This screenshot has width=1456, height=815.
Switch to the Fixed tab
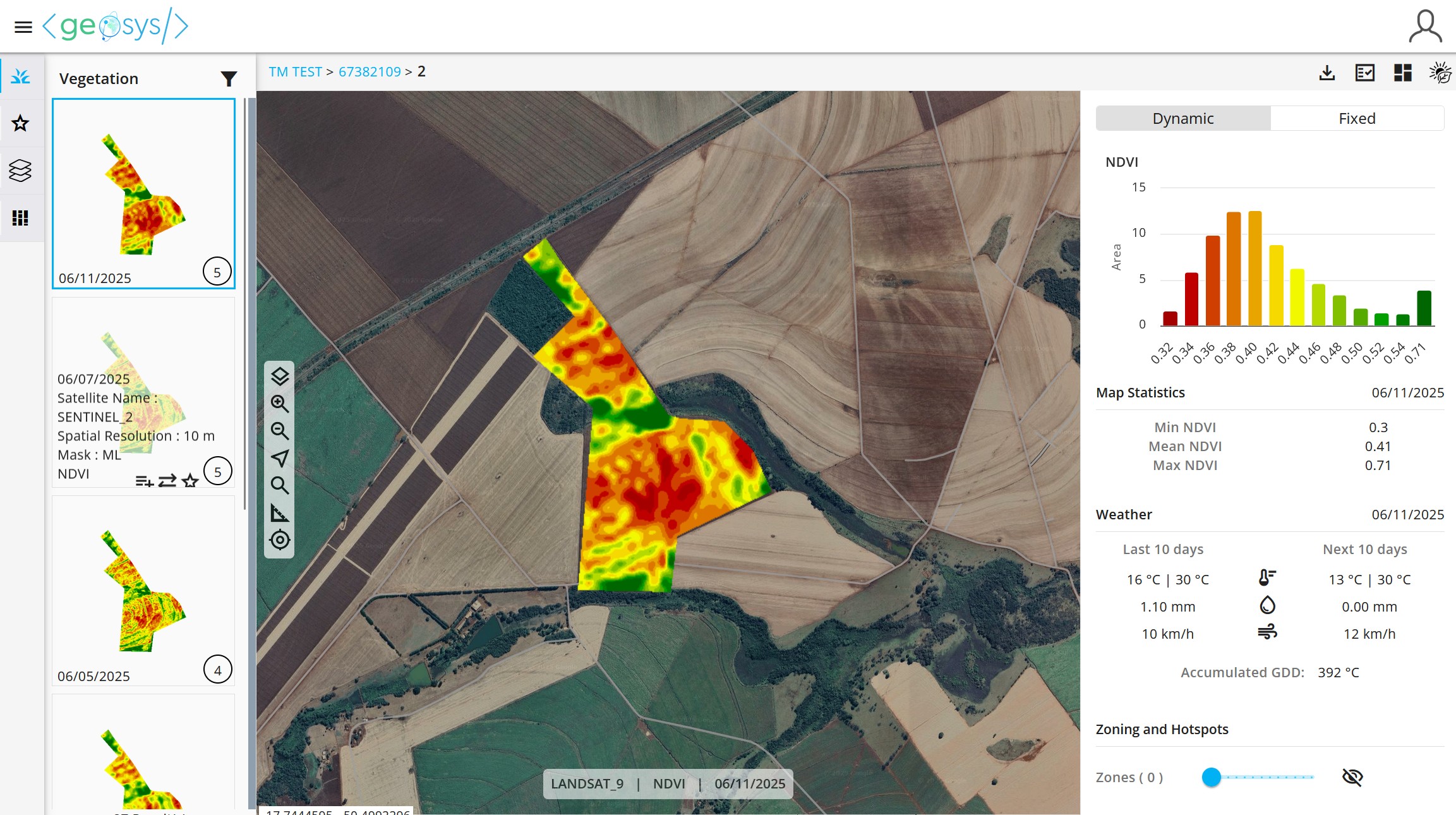tap(1357, 118)
